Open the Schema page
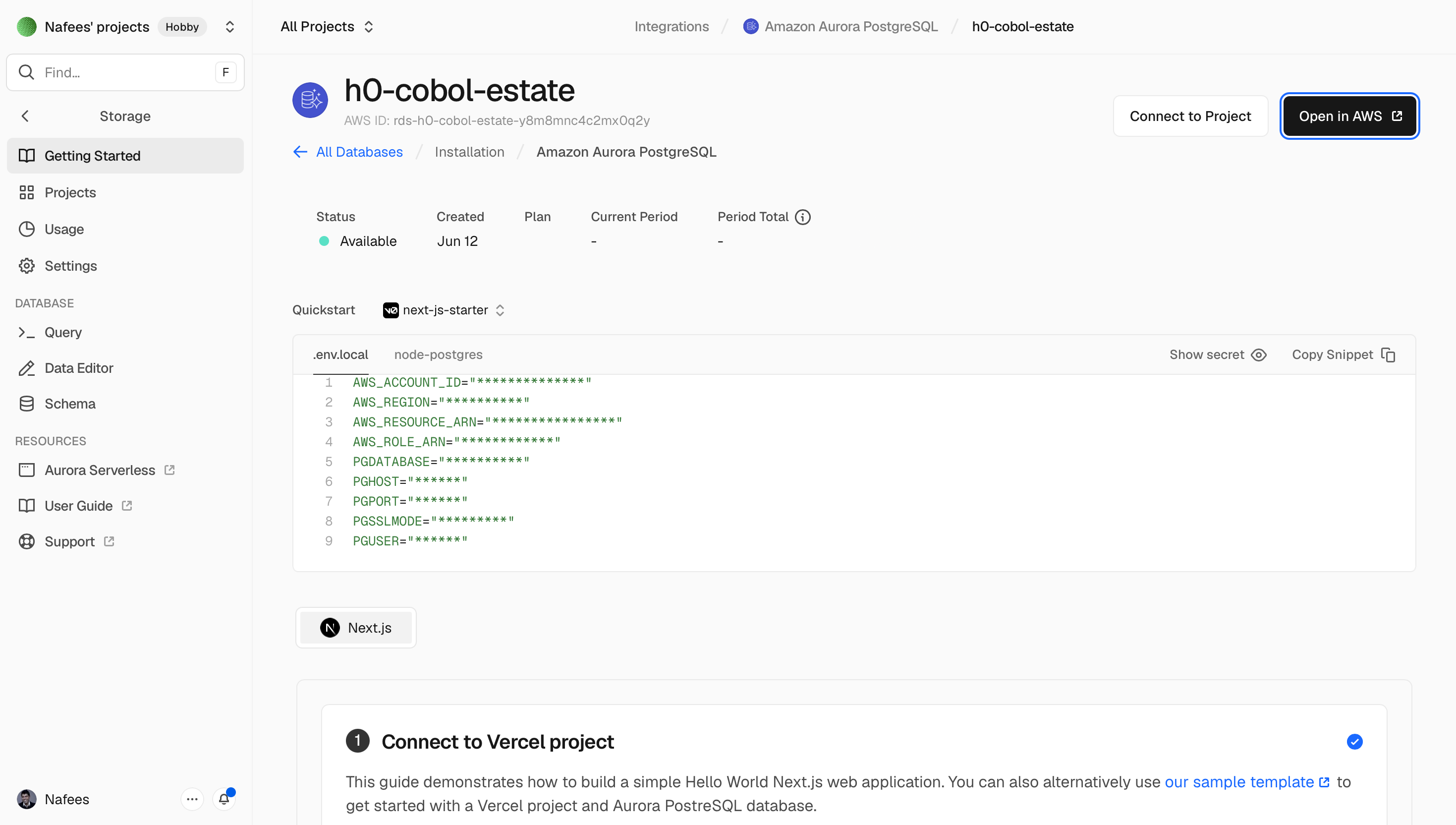The width and height of the screenshot is (1456, 825). coord(125,404)
